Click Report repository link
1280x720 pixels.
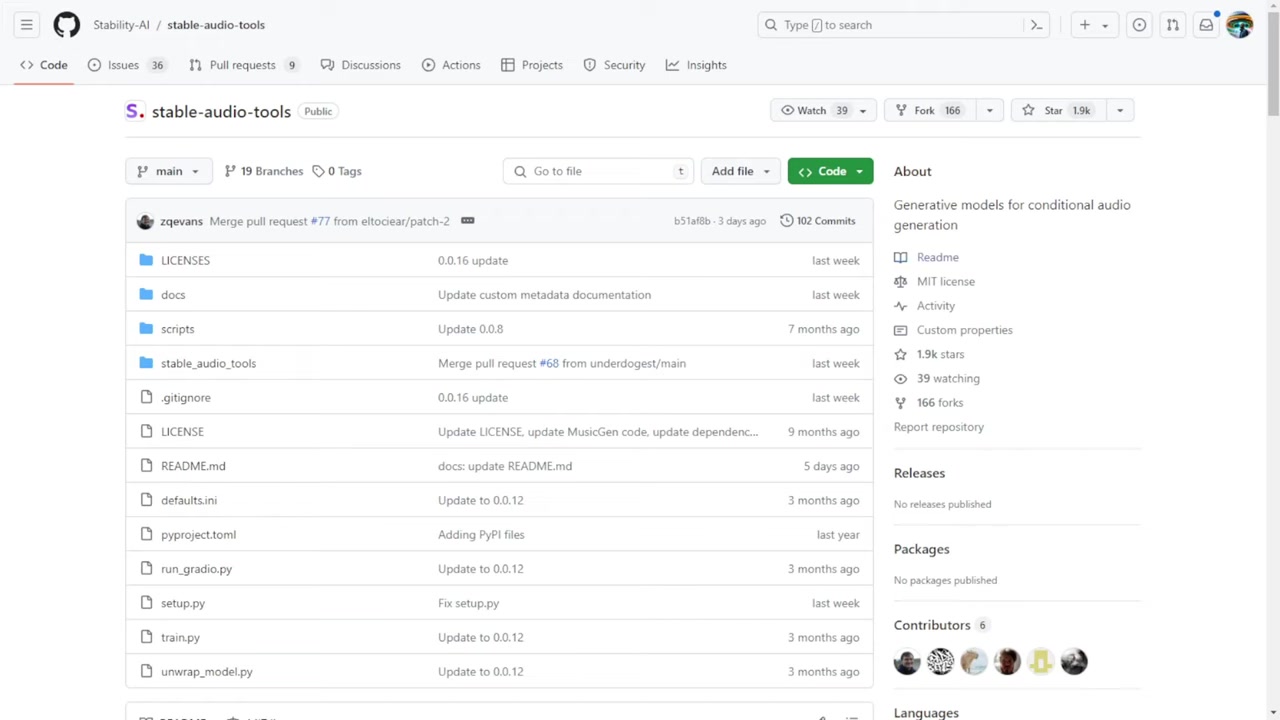click(939, 427)
